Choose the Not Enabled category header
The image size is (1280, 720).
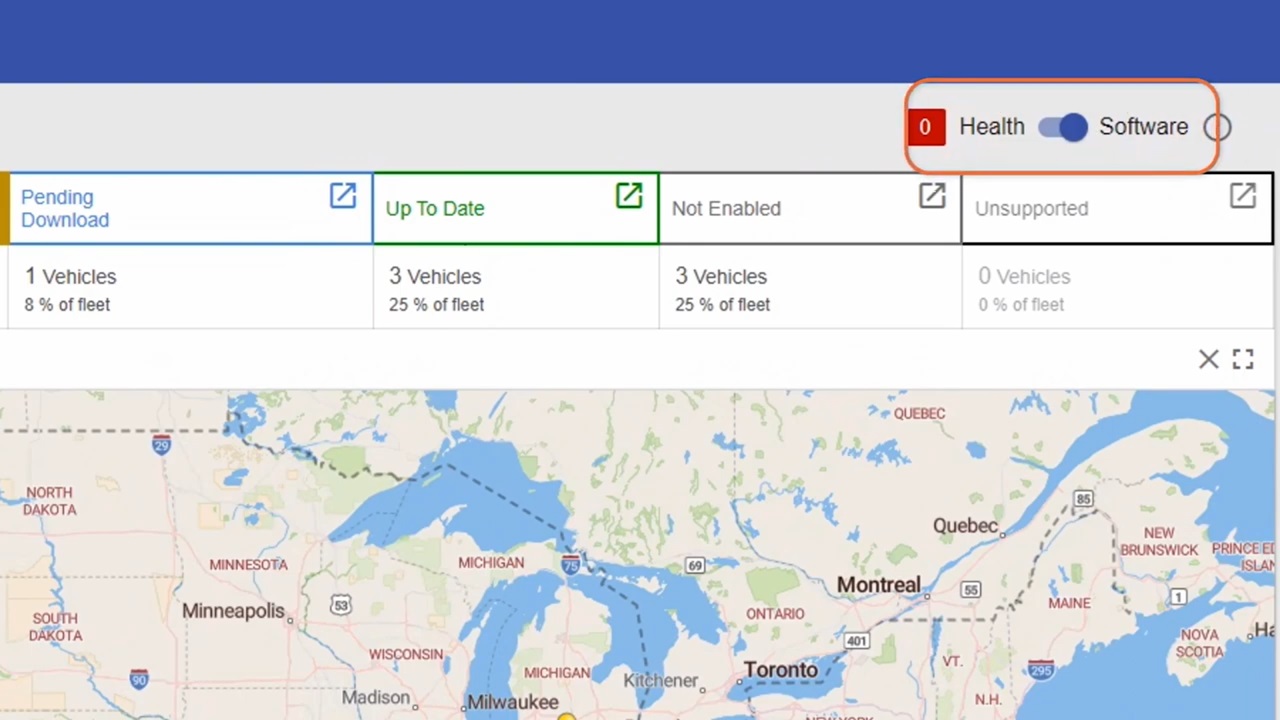726,209
